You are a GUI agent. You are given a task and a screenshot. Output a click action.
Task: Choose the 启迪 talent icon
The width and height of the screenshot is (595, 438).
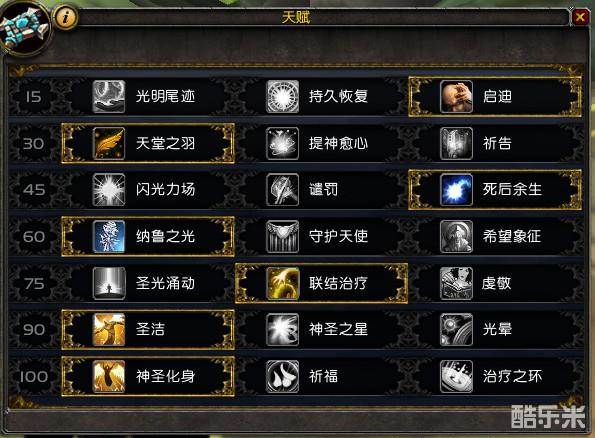pyautogui.click(x=456, y=96)
